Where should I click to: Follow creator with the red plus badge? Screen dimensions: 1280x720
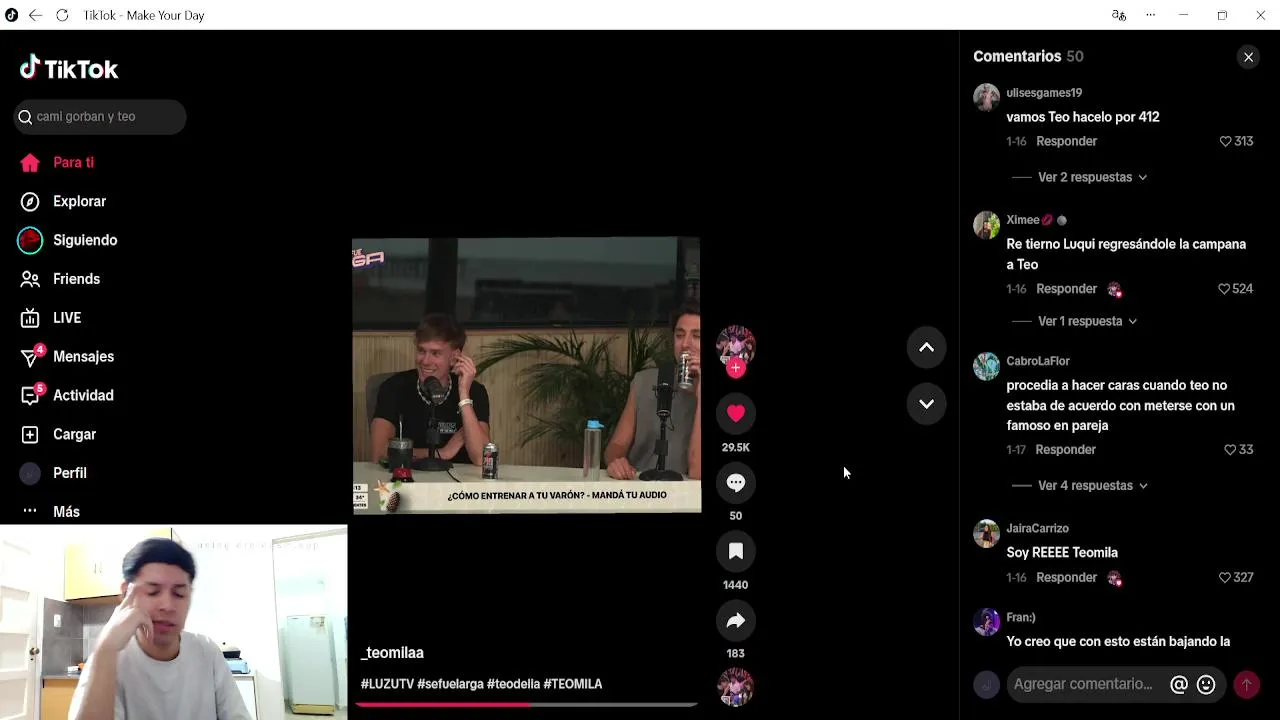(736, 368)
